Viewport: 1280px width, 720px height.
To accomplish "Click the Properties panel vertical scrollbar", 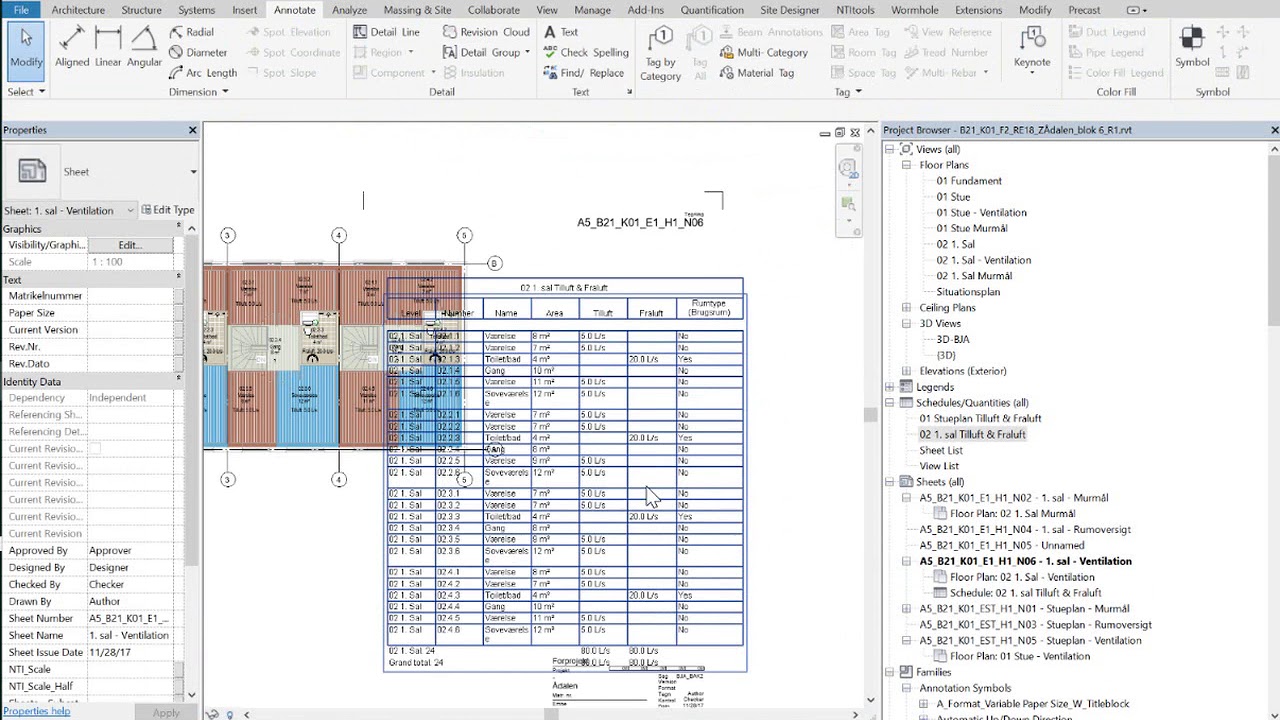I will tap(193, 400).
